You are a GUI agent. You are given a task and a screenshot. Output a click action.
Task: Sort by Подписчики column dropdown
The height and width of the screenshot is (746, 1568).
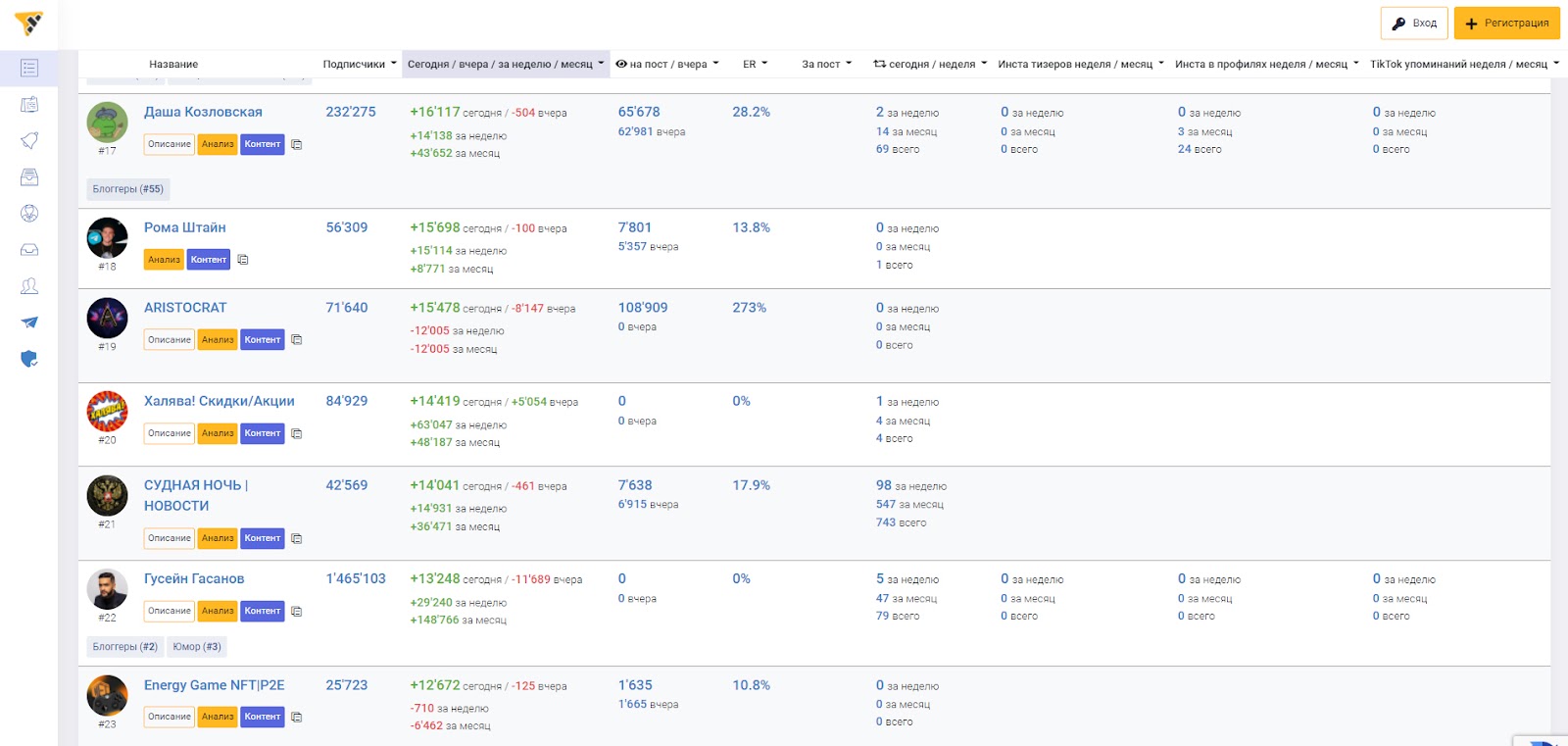[x=360, y=64]
